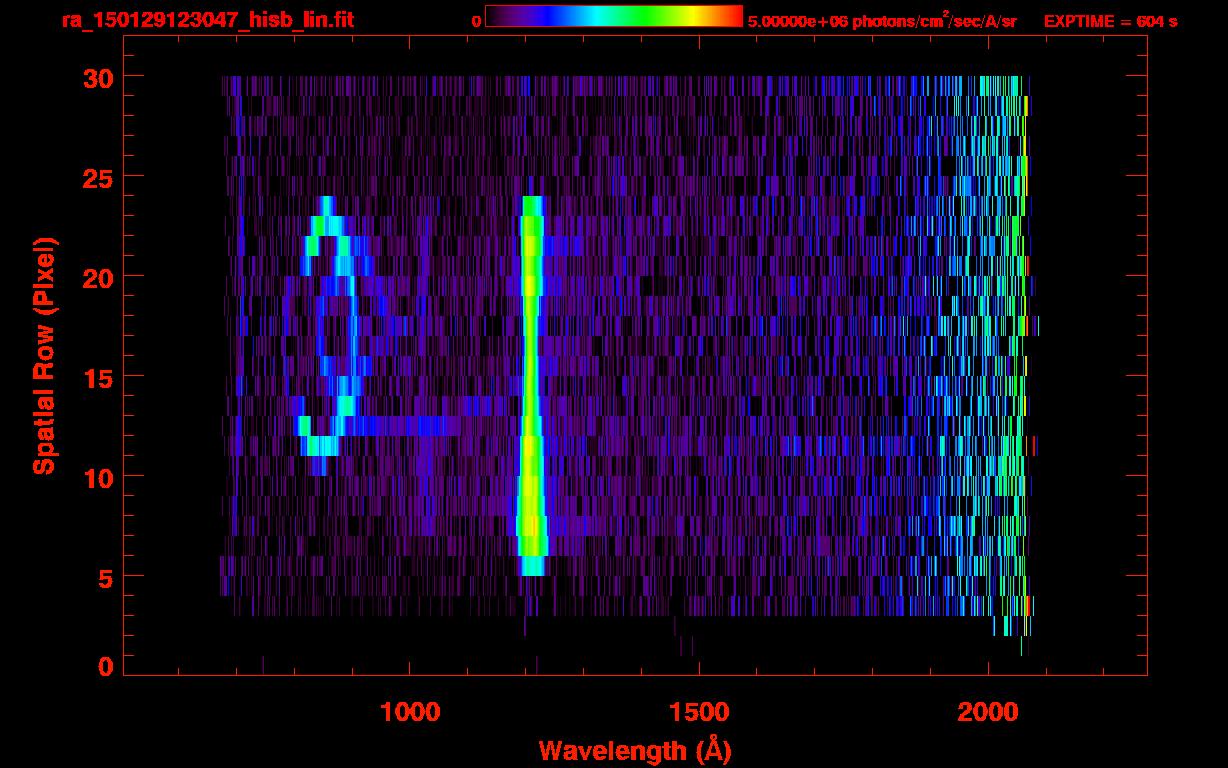Click the 5.00000e+06 photons/cm²/sec/A/sr colorbar label

point(882,20)
